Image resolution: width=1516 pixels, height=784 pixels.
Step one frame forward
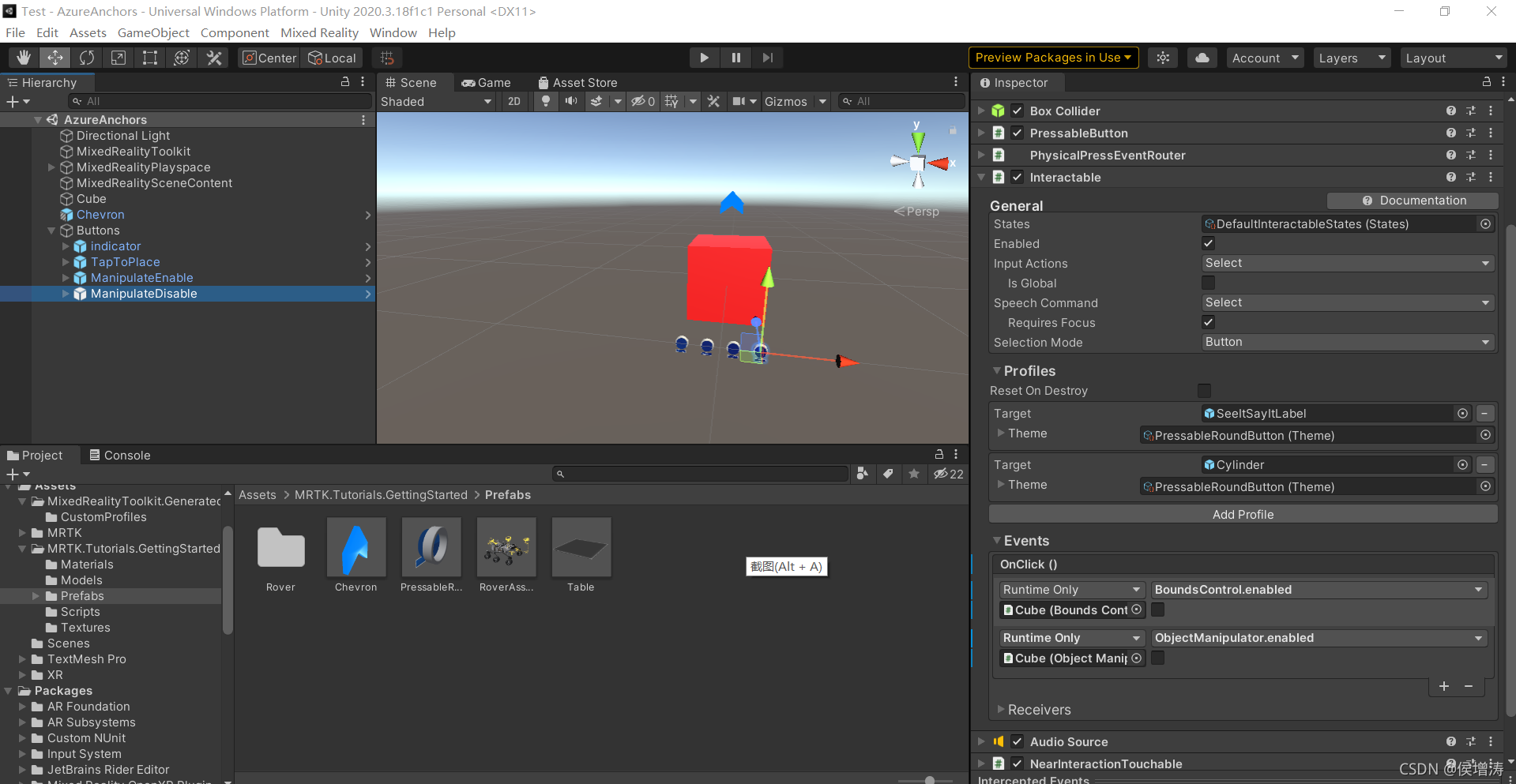coord(767,58)
